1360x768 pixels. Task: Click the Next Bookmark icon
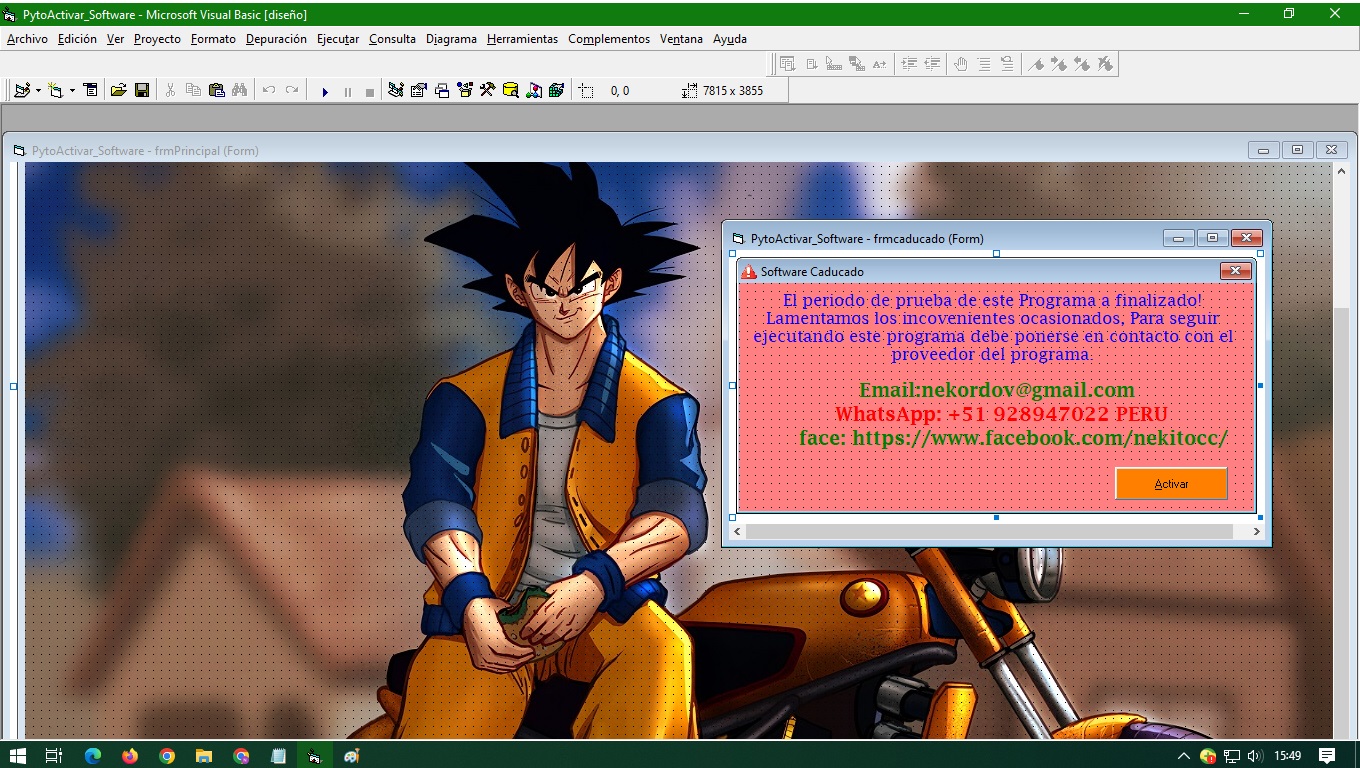click(x=1059, y=64)
